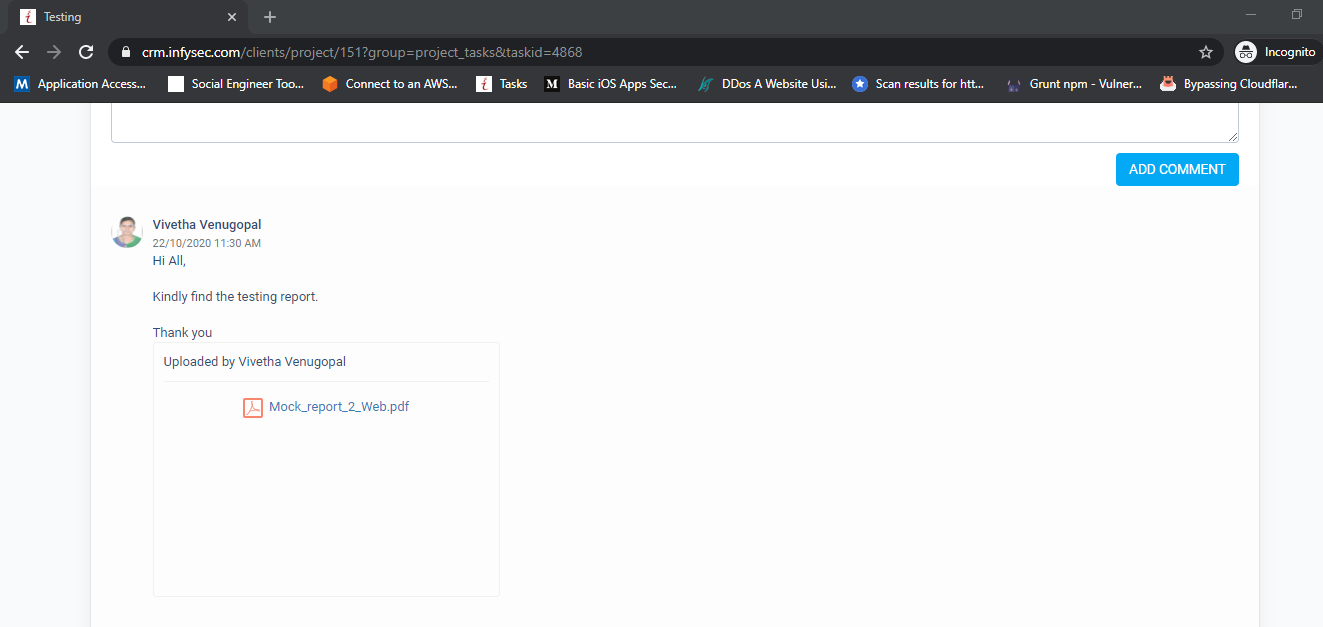Click the Incognito profile icon
Image resolution: width=1323 pixels, height=627 pixels.
1245,52
